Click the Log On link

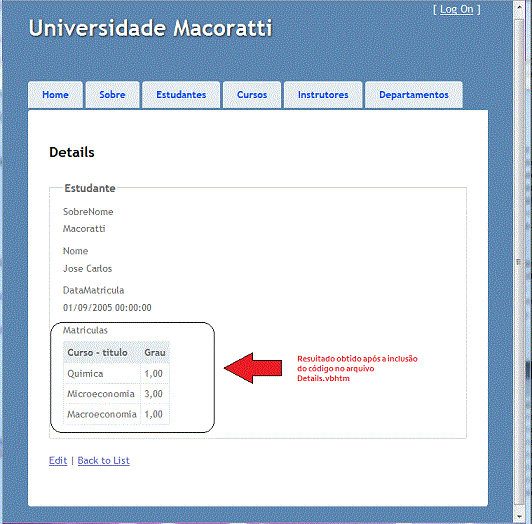click(x=456, y=10)
